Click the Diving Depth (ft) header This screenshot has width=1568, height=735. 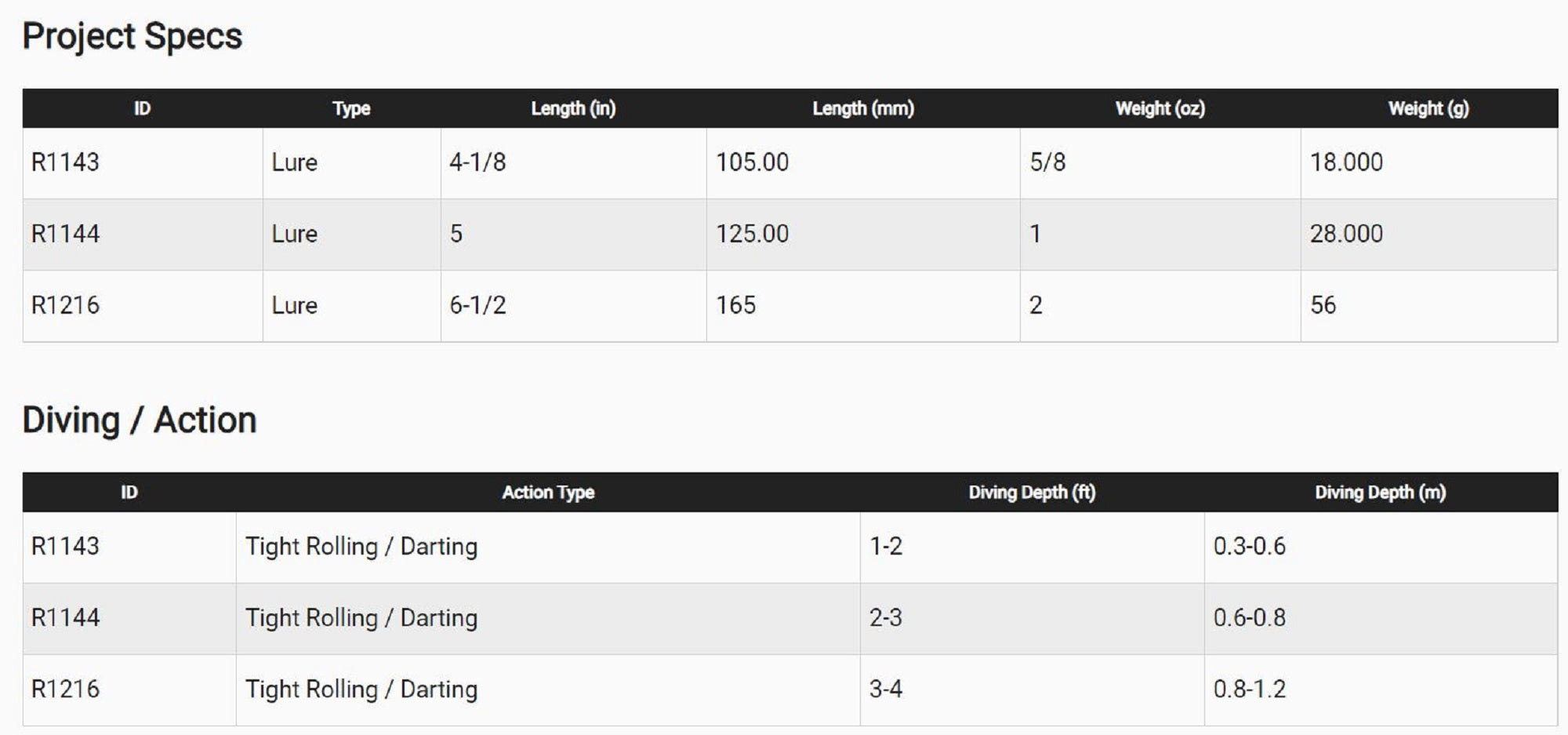pos(1032,493)
